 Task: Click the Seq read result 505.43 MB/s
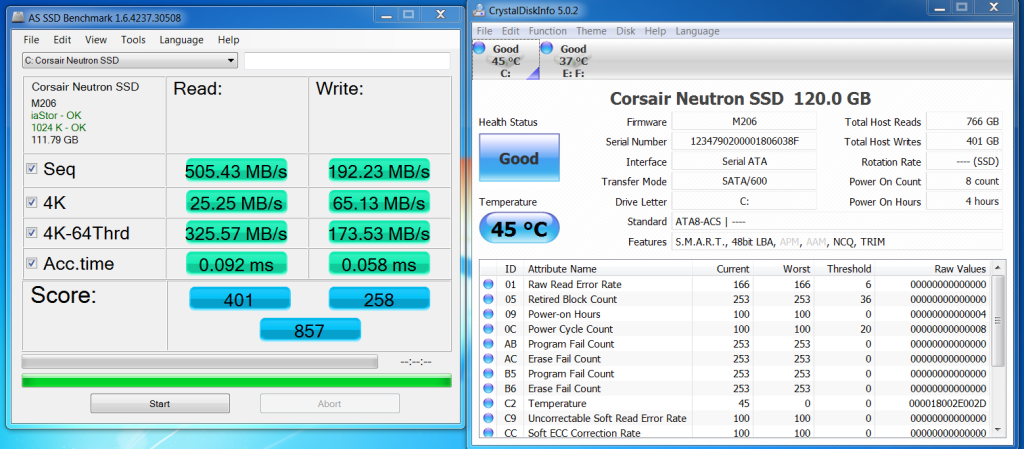236,171
